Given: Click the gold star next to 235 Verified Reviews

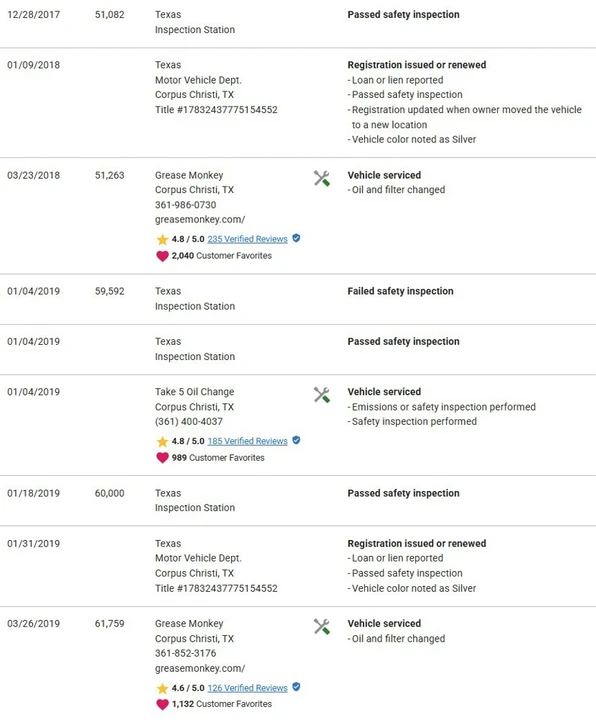Looking at the screenshot, I should pyautogui.click(x=162, y=239).
